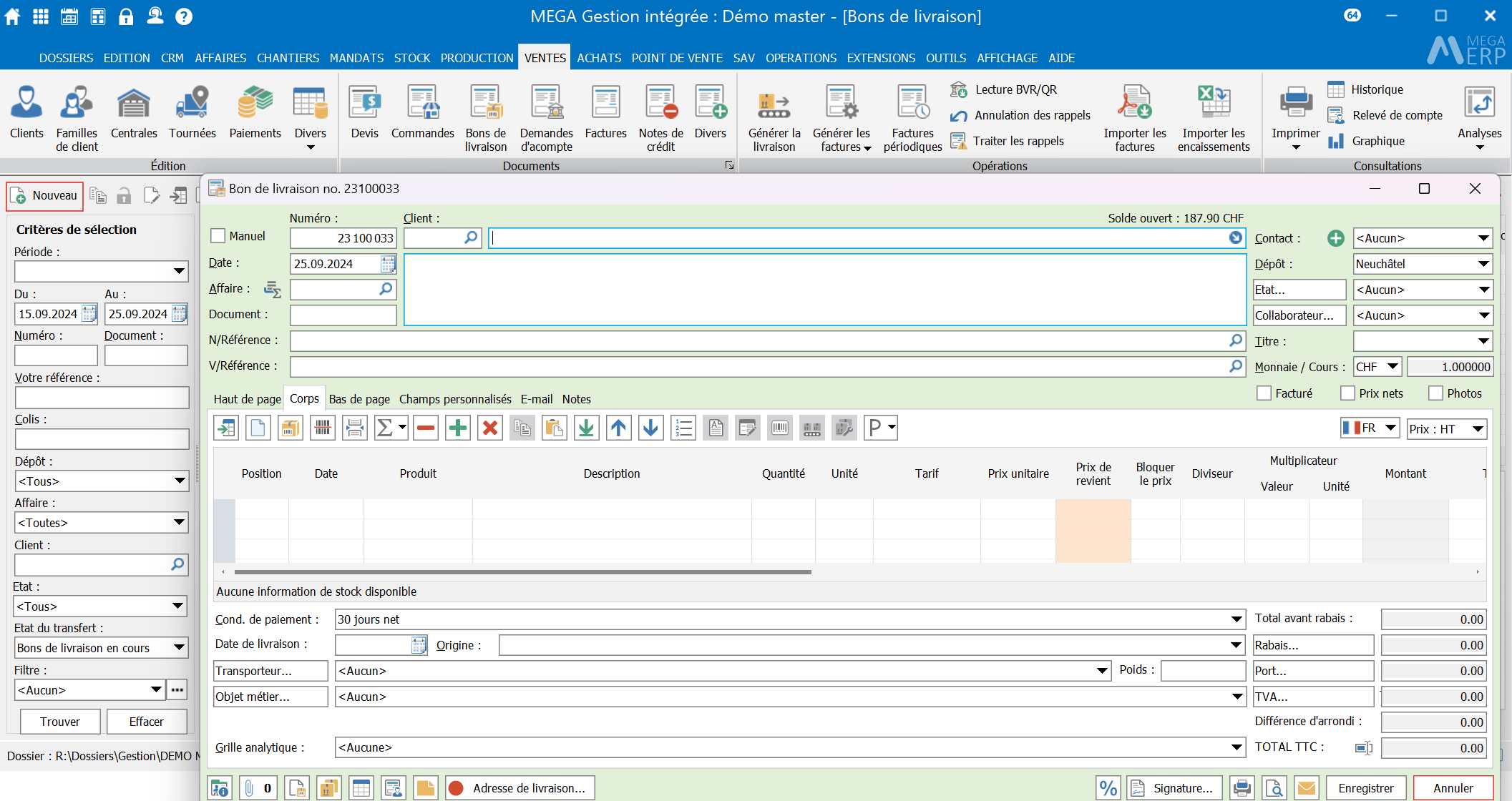Click the print preview magnifier icon at bottom
Image resolution: width=1512 pixels, height=801 pixels.
point(1274,788)
